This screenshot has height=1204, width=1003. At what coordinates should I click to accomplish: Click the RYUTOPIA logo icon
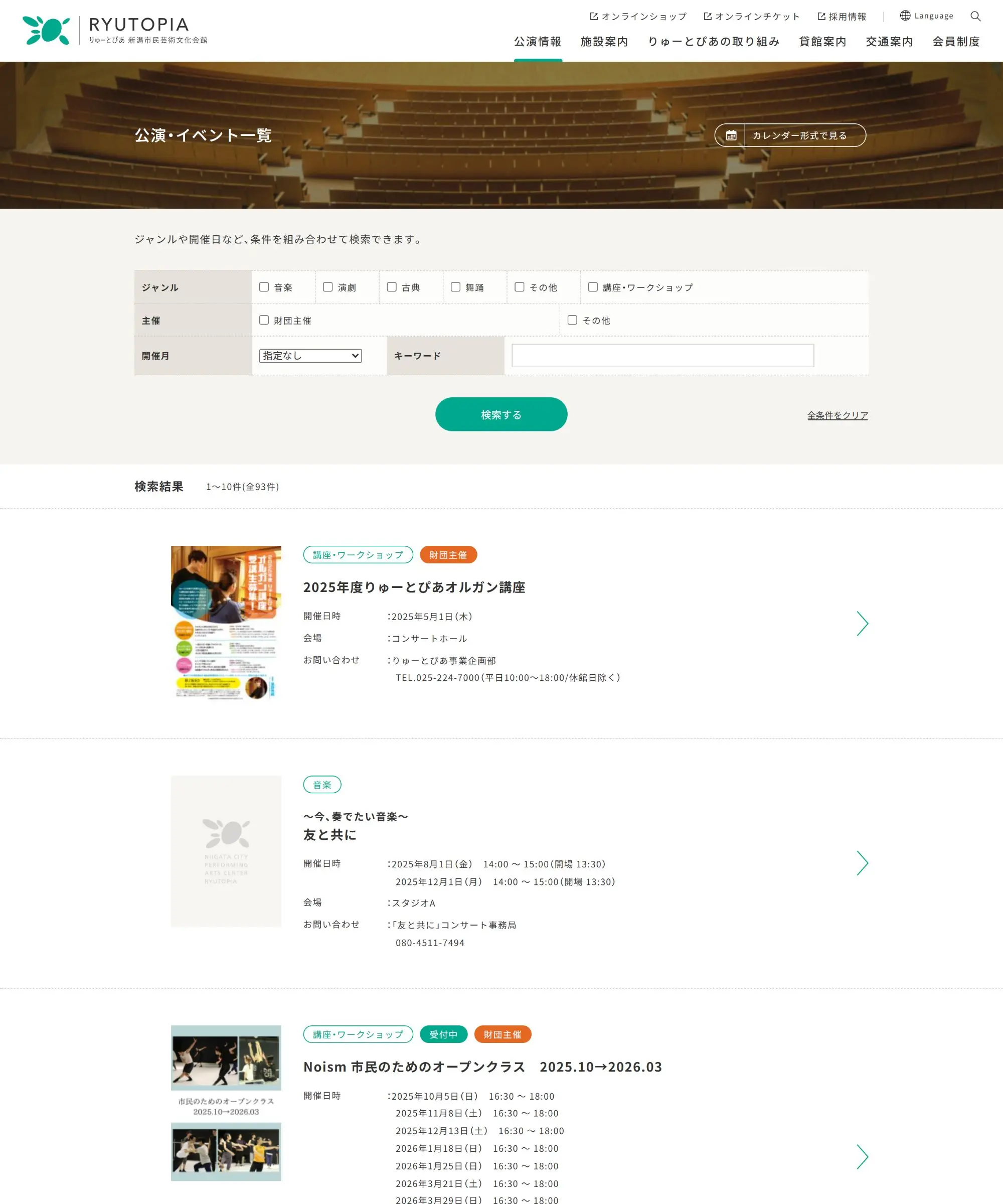click(47, 31)
